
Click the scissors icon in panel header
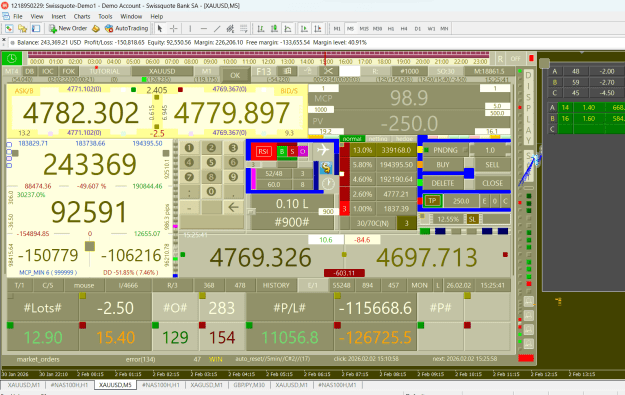pos(328,71)
